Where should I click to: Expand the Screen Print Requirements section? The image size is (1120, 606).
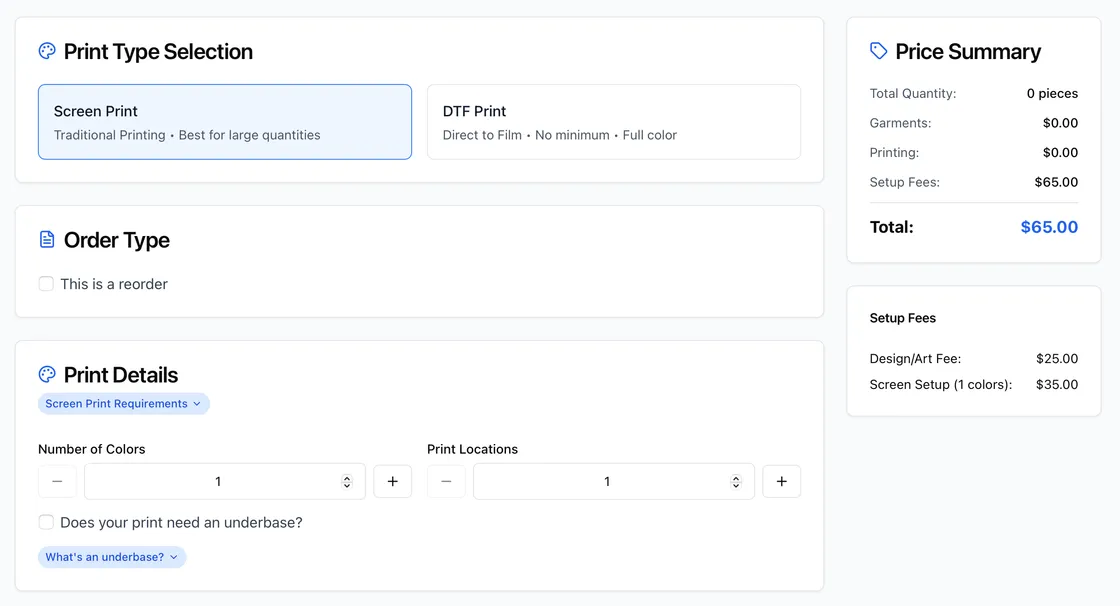[123, 403]
